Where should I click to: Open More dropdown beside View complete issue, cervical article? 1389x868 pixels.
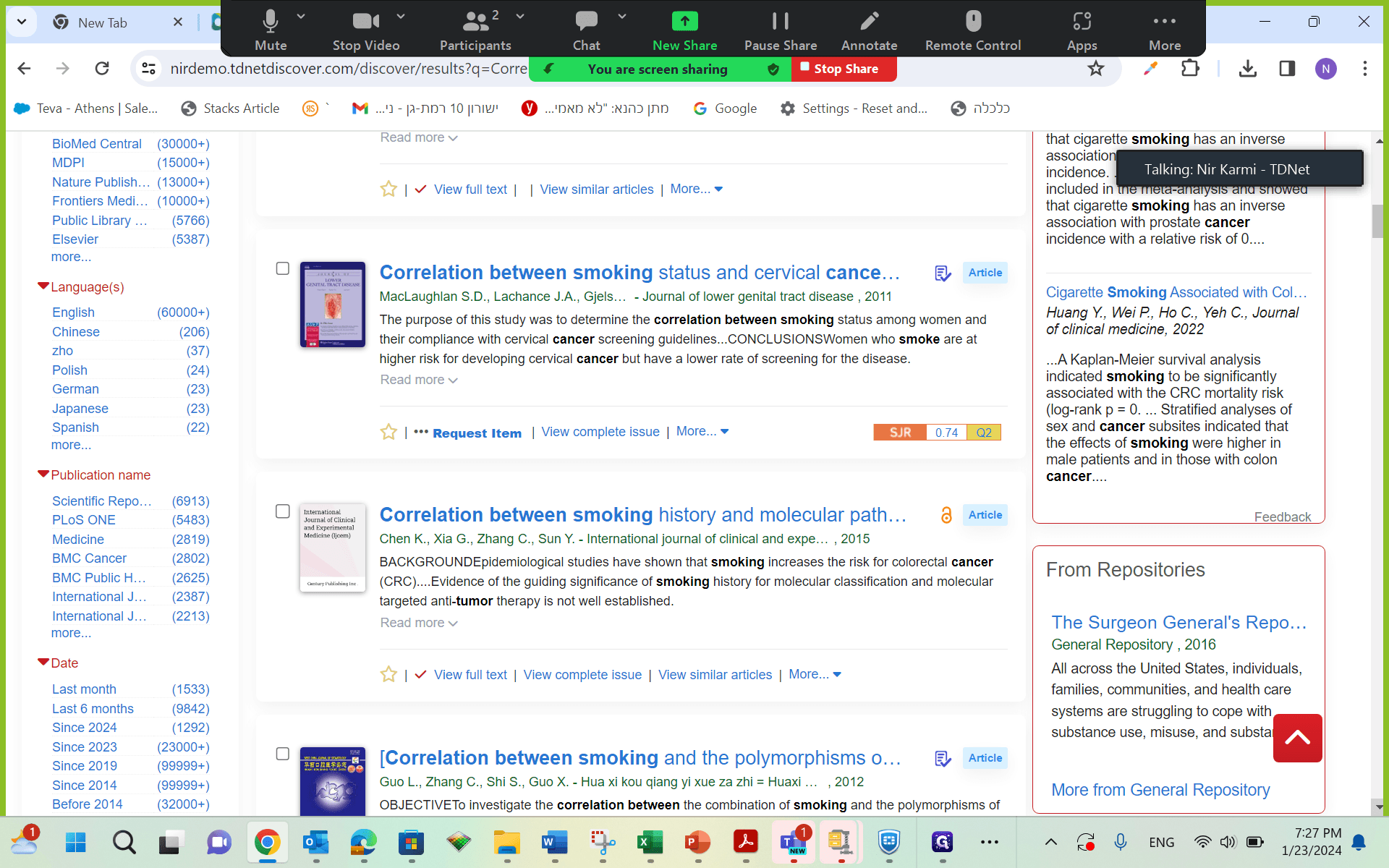702,431
